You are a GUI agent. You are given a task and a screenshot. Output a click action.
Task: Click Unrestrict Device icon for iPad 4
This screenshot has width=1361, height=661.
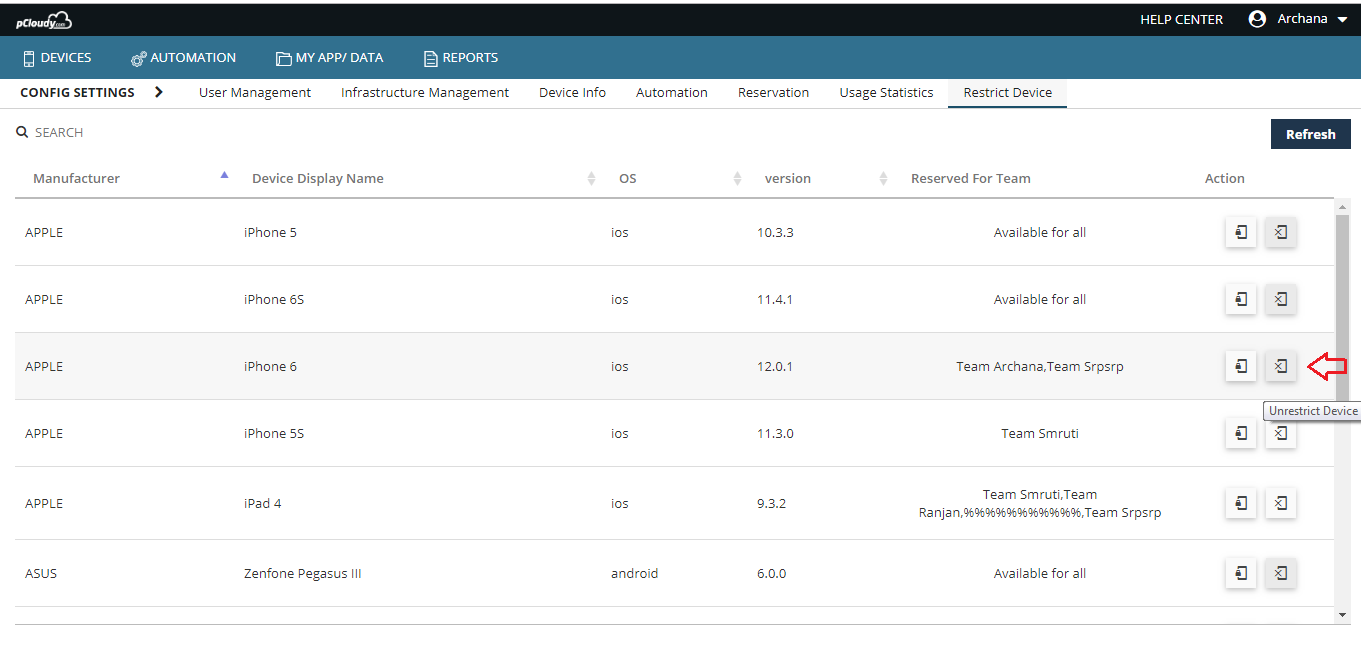1281,503
